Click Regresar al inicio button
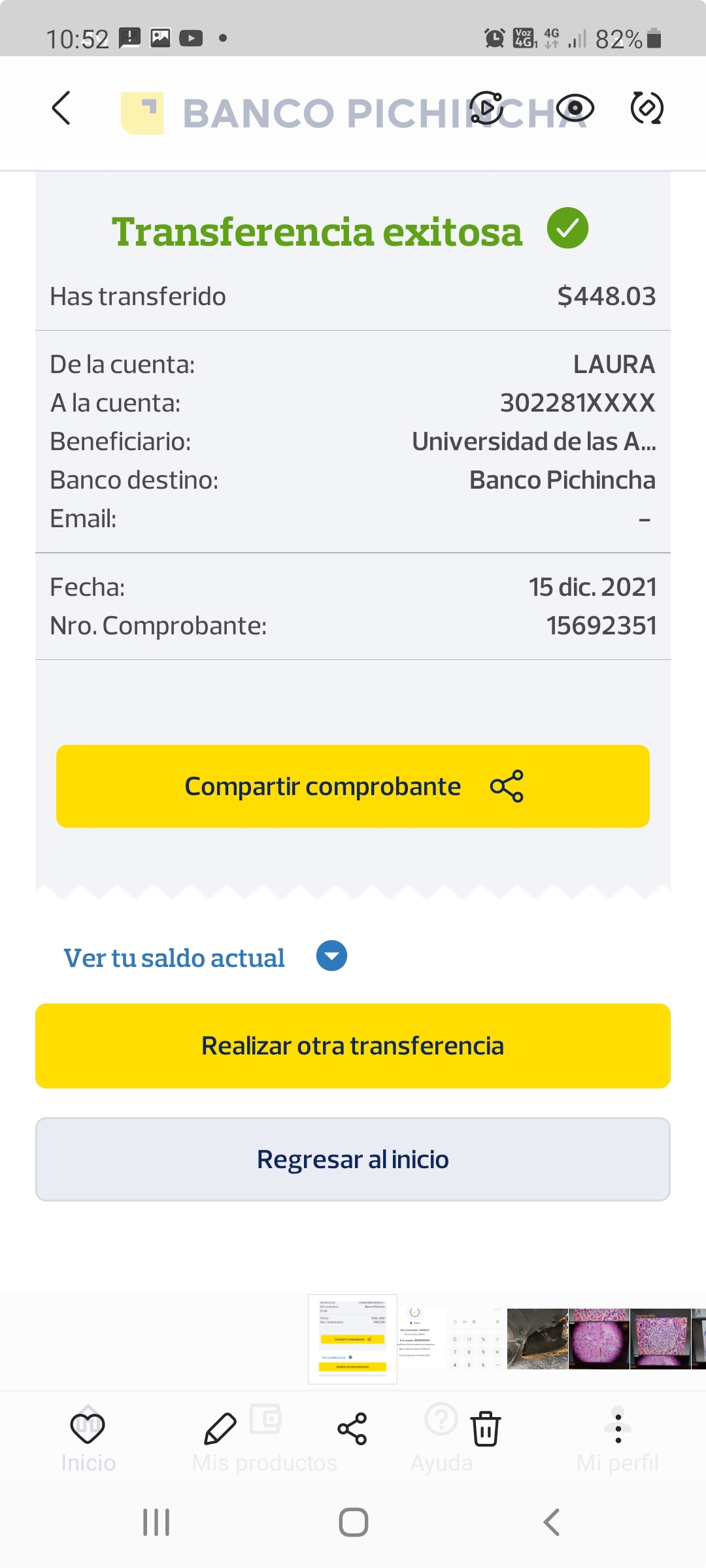Screen dimensions: 706x1568 353,1160
